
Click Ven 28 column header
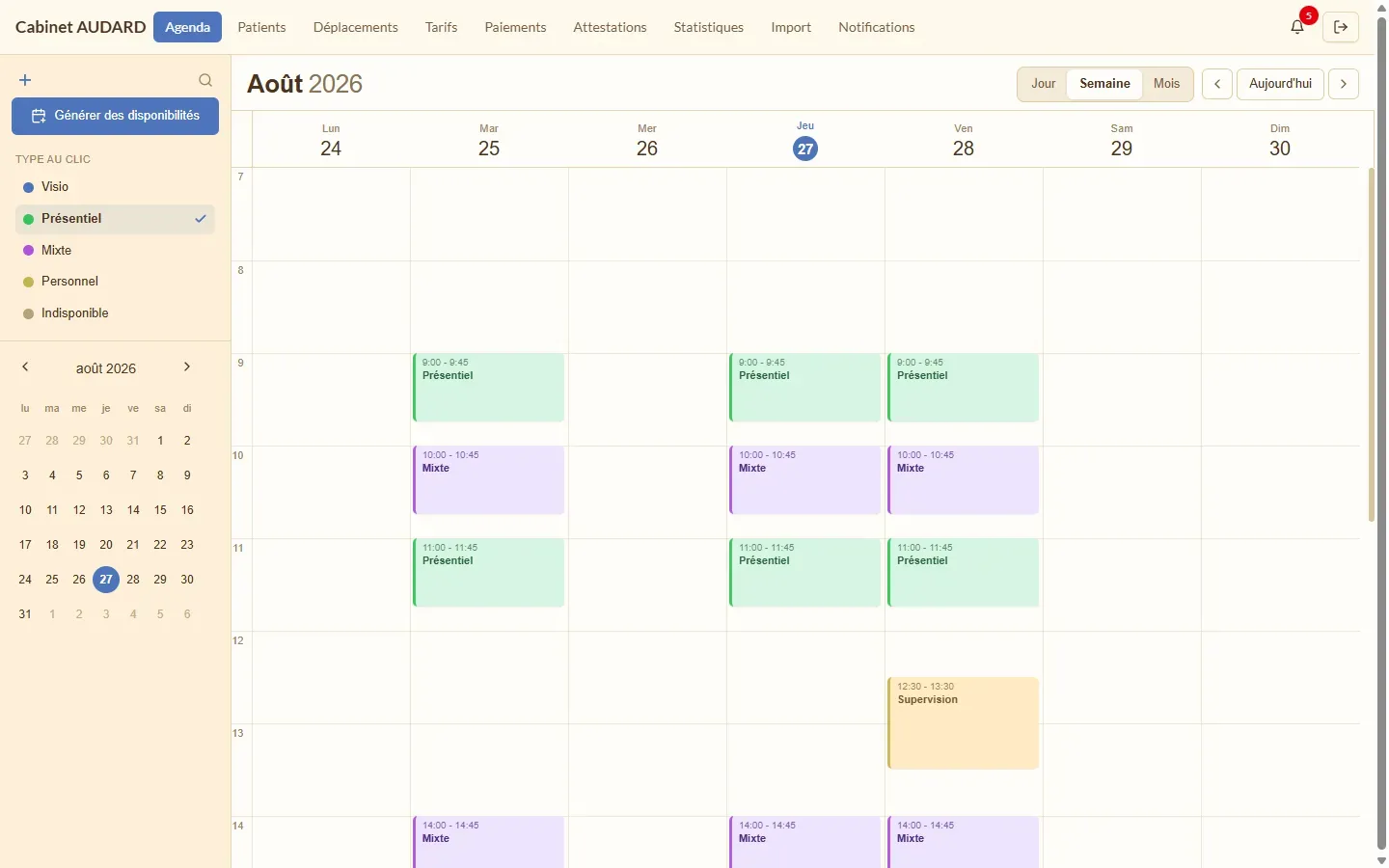[964, 141]
